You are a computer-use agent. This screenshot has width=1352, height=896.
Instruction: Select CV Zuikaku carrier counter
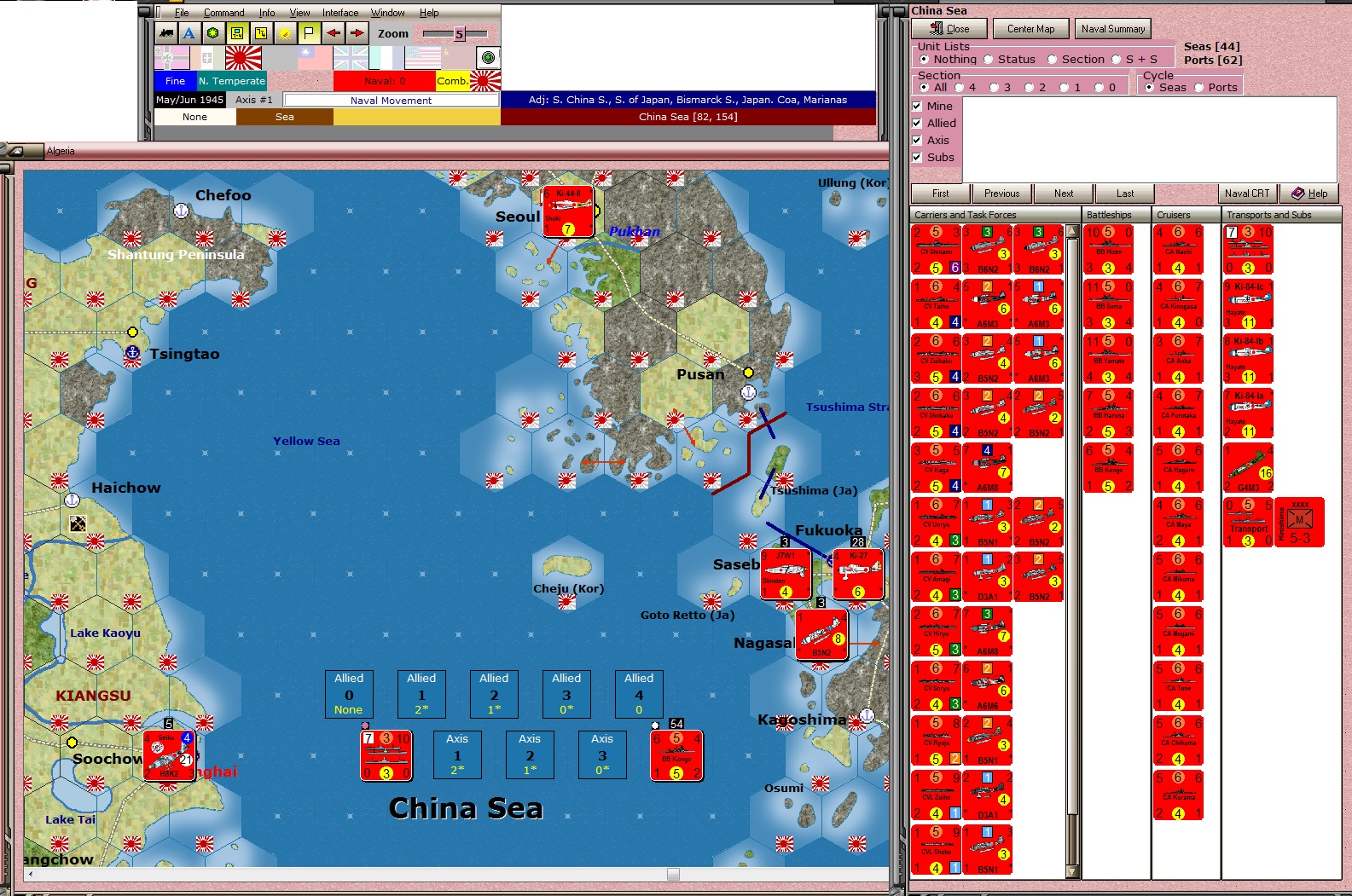937,360
